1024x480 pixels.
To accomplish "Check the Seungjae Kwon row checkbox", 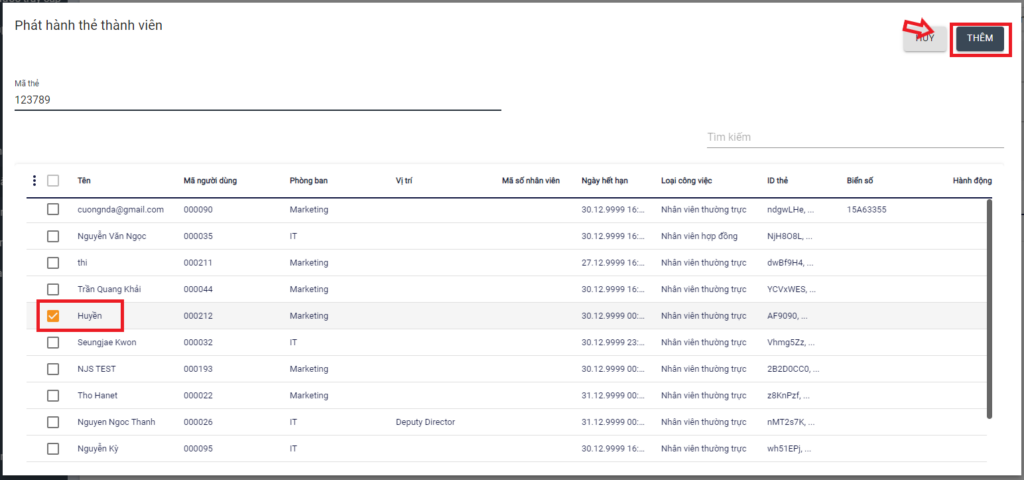I will coord(53,343).
